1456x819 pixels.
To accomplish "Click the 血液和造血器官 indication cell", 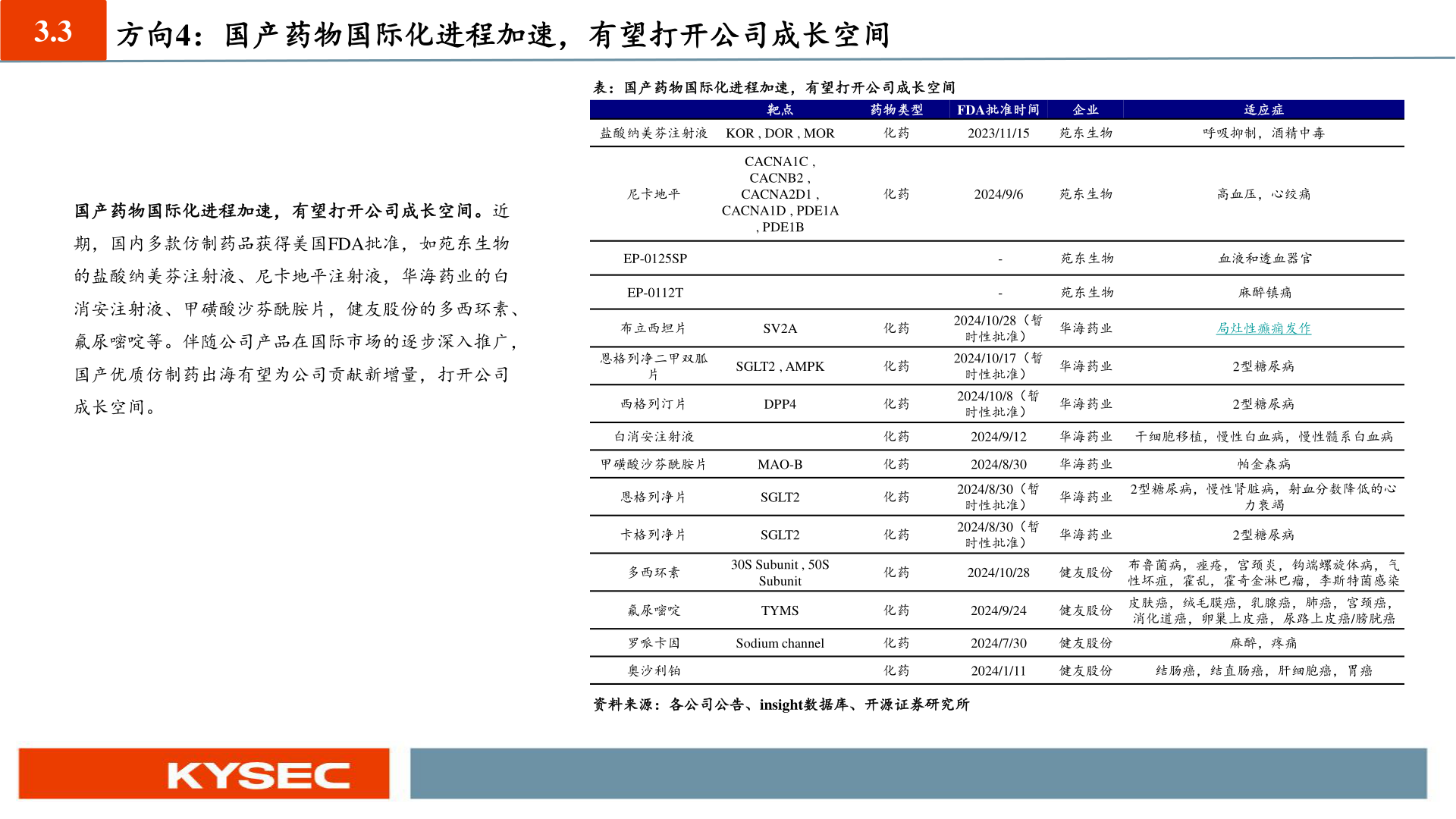I will [1264, 259].
